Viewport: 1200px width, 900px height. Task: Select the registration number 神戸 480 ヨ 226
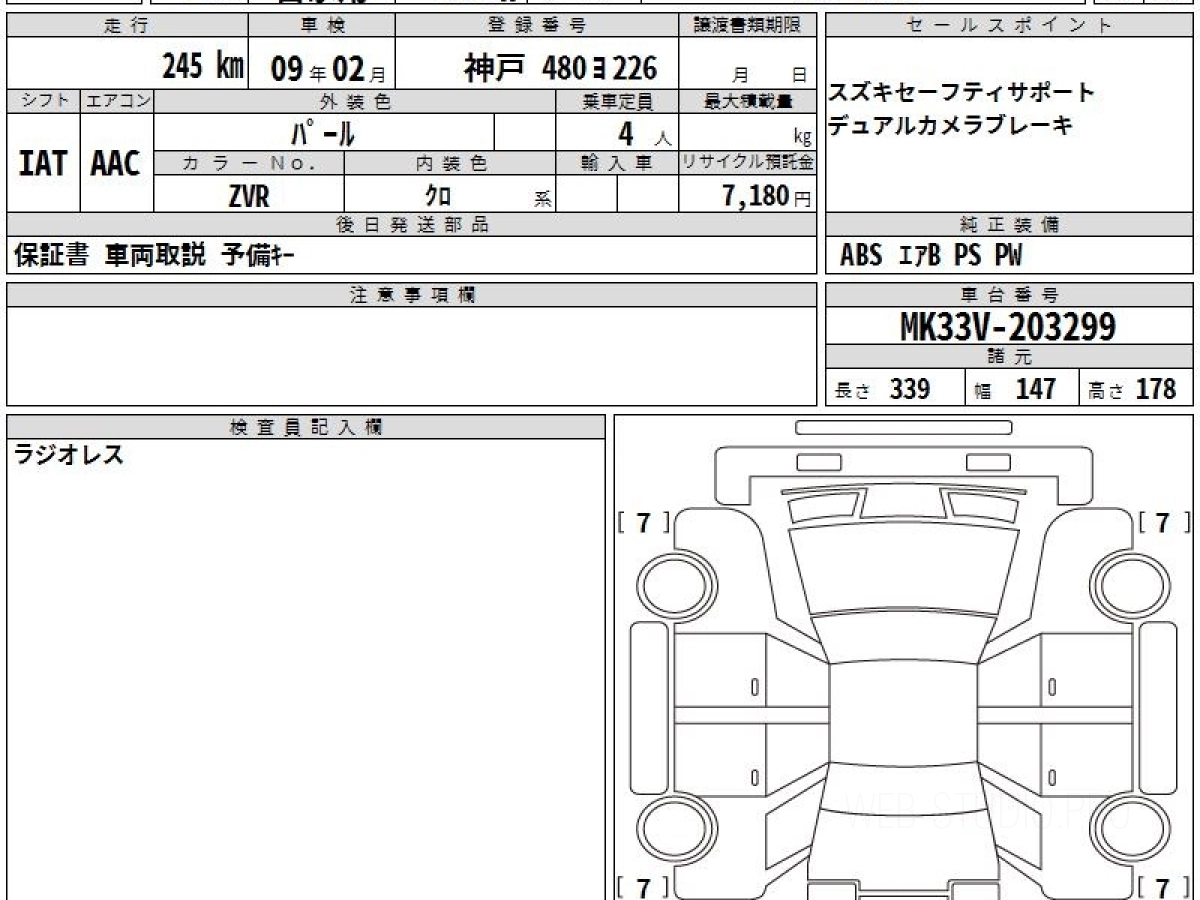click(x=561, y=68)
